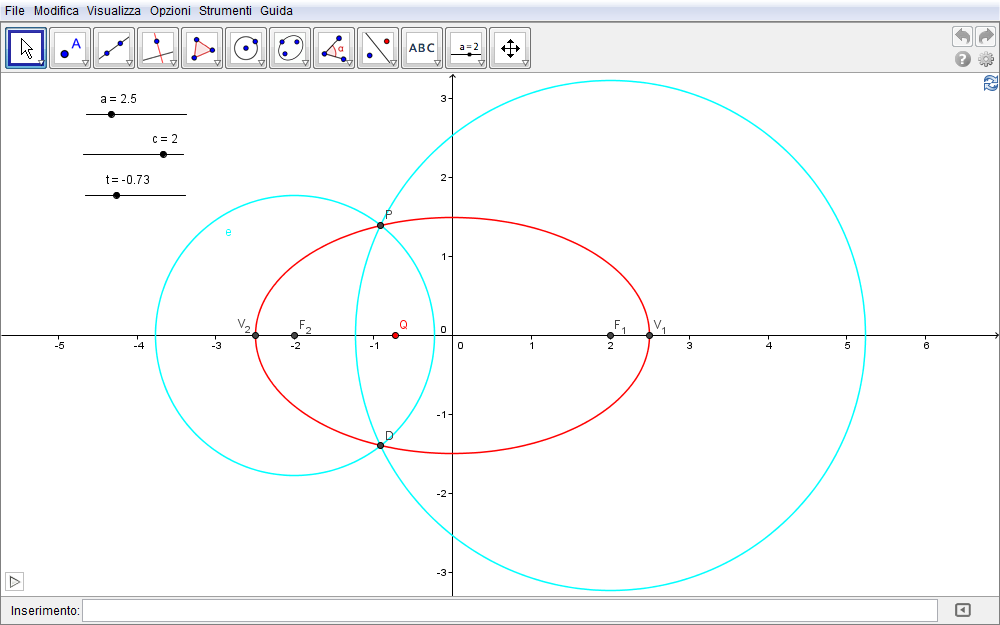
Task: Activate Circle with center through point tool
Action: (x=246, y=48)
